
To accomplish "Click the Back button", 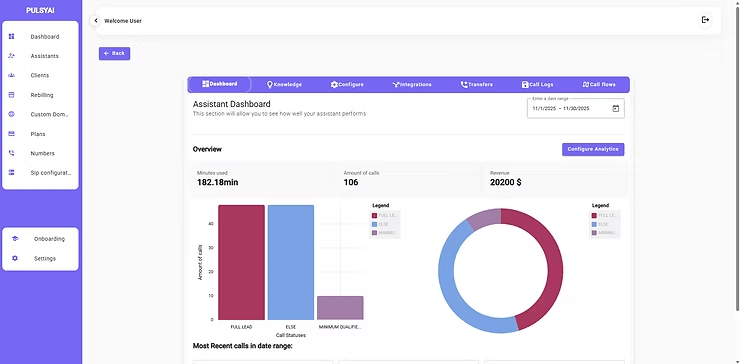I will pos(115,53).
